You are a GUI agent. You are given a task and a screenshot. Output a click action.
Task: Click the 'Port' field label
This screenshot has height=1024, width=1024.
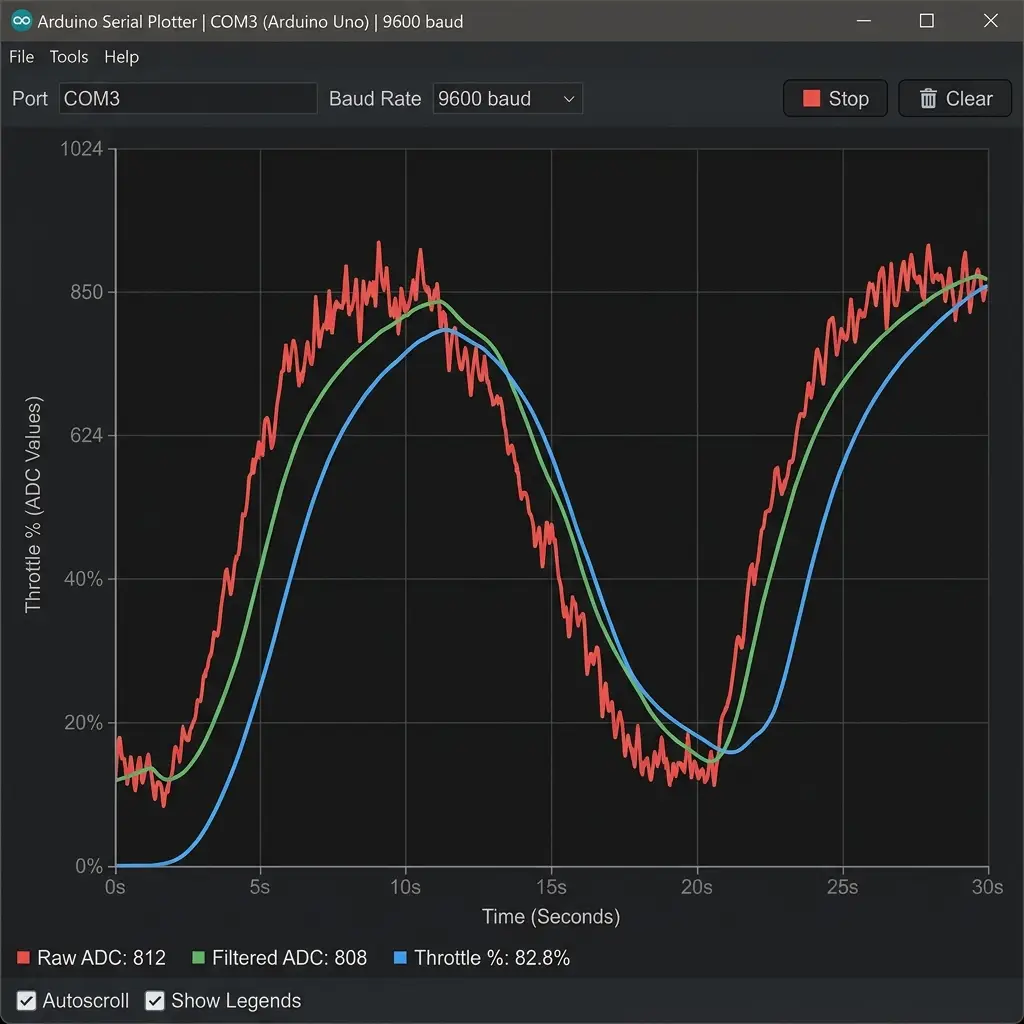point(30,99)
